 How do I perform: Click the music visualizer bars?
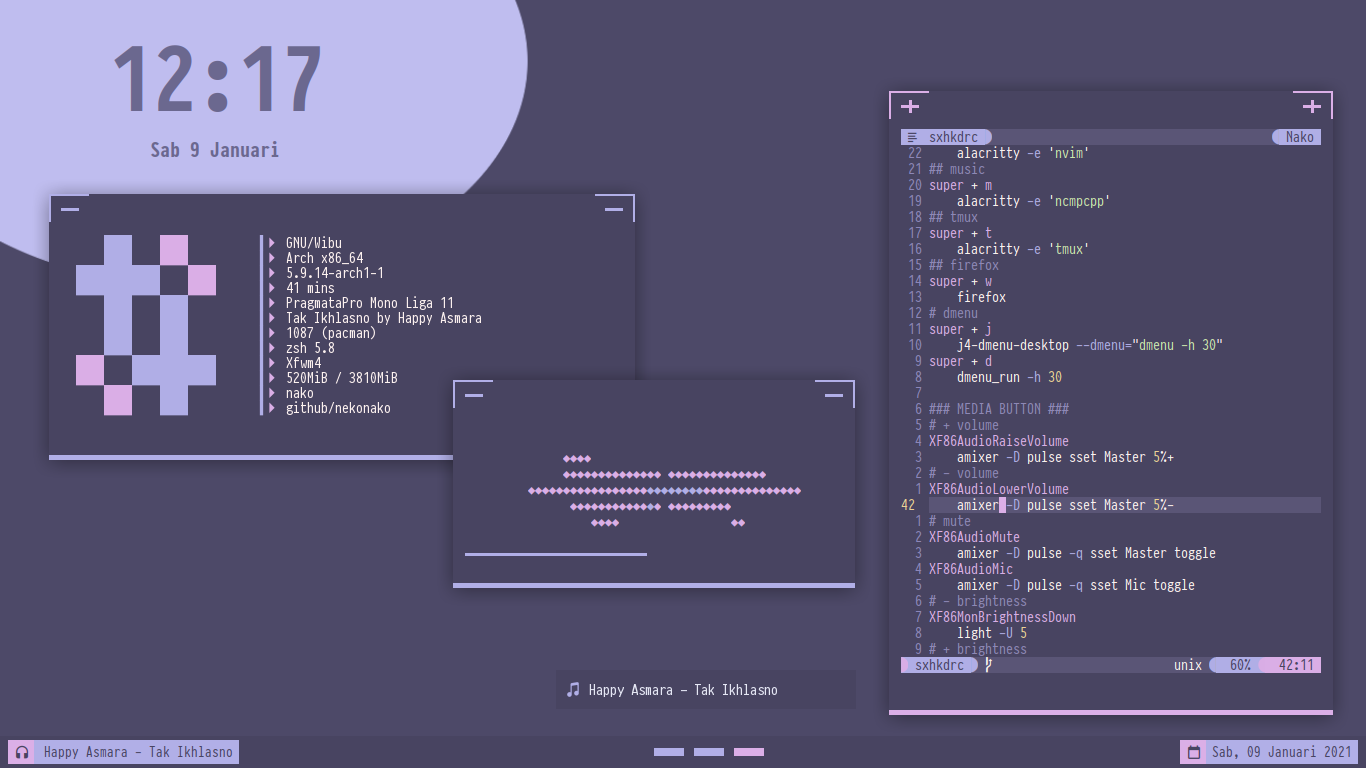coord(665,490)
